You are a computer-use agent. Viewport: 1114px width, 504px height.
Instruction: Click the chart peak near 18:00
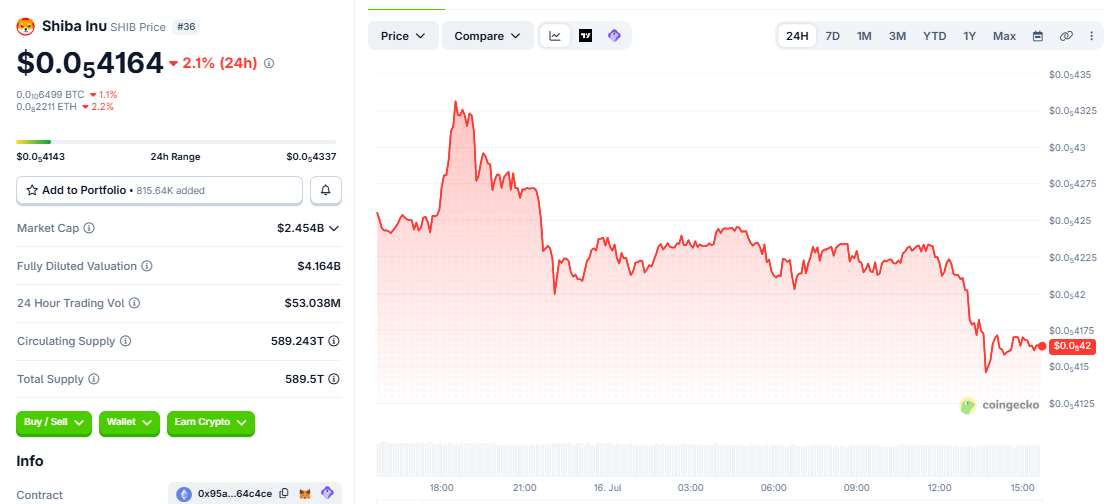coord(455,103)
